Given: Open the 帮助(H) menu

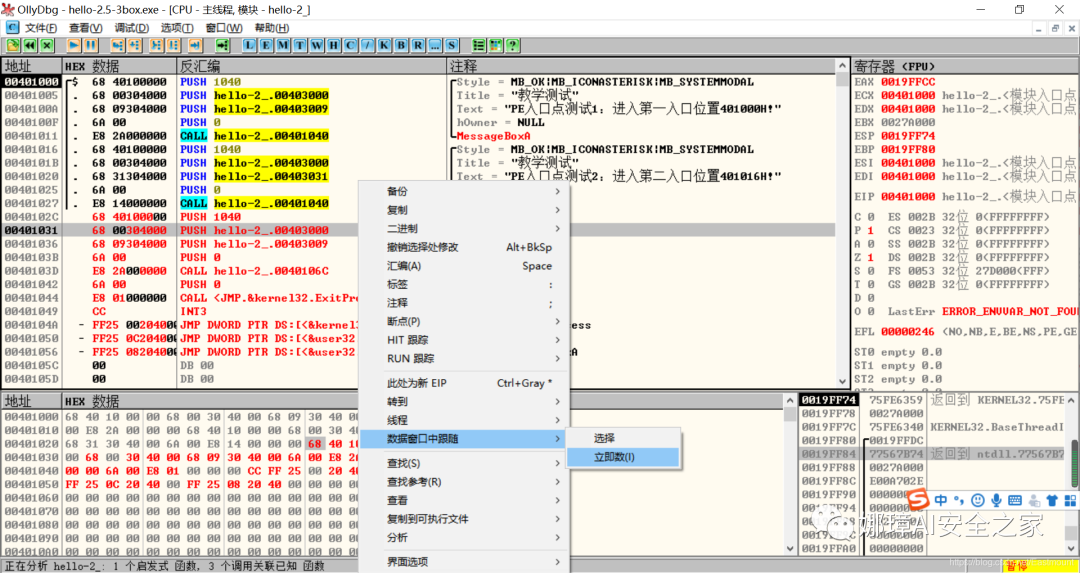Looking at the screenshot, I should pos(271,28).
